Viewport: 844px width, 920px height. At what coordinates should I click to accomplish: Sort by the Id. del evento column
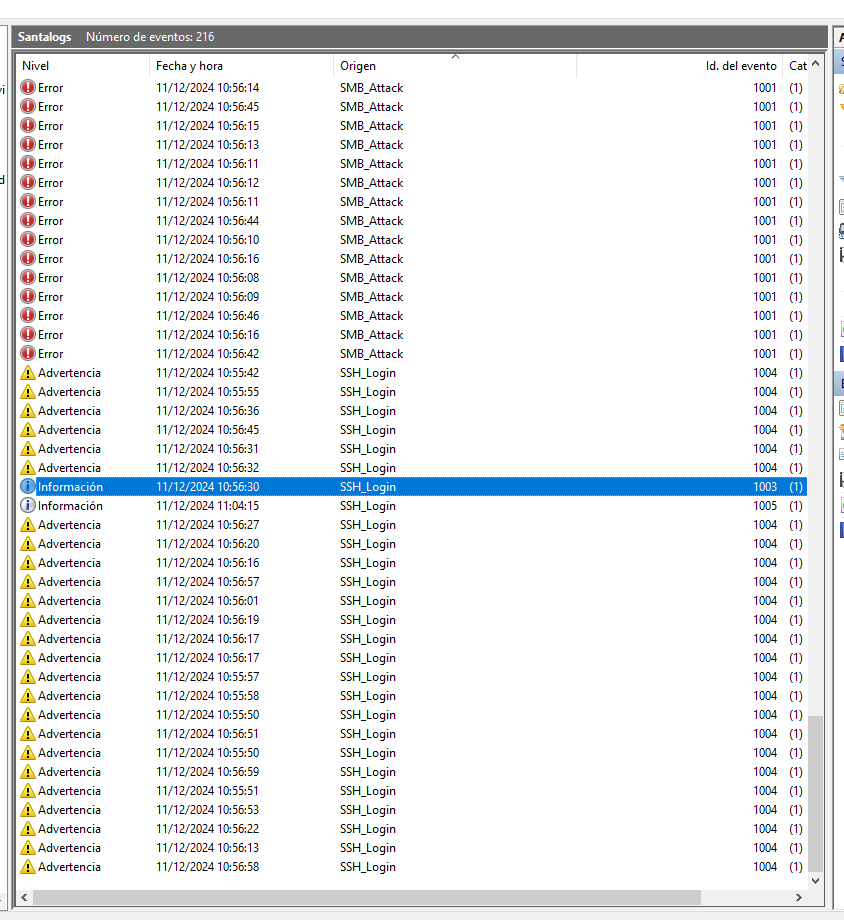point(680,66)
